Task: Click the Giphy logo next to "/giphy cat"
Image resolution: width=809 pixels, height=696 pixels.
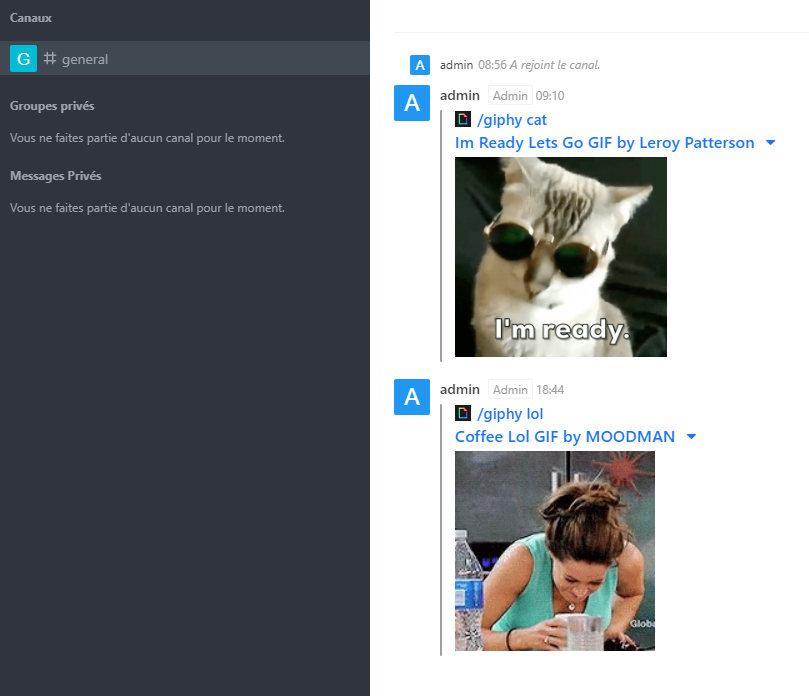Action: 462,119
